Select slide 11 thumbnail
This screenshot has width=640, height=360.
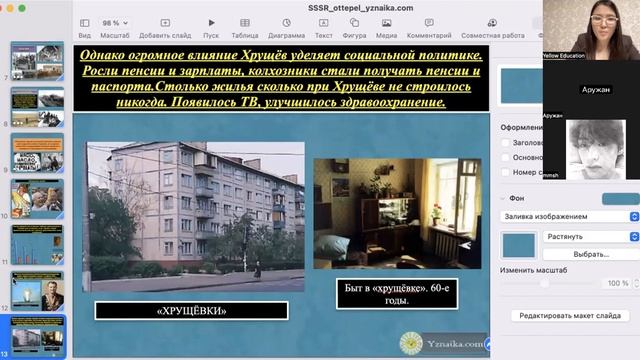point(37,245)
